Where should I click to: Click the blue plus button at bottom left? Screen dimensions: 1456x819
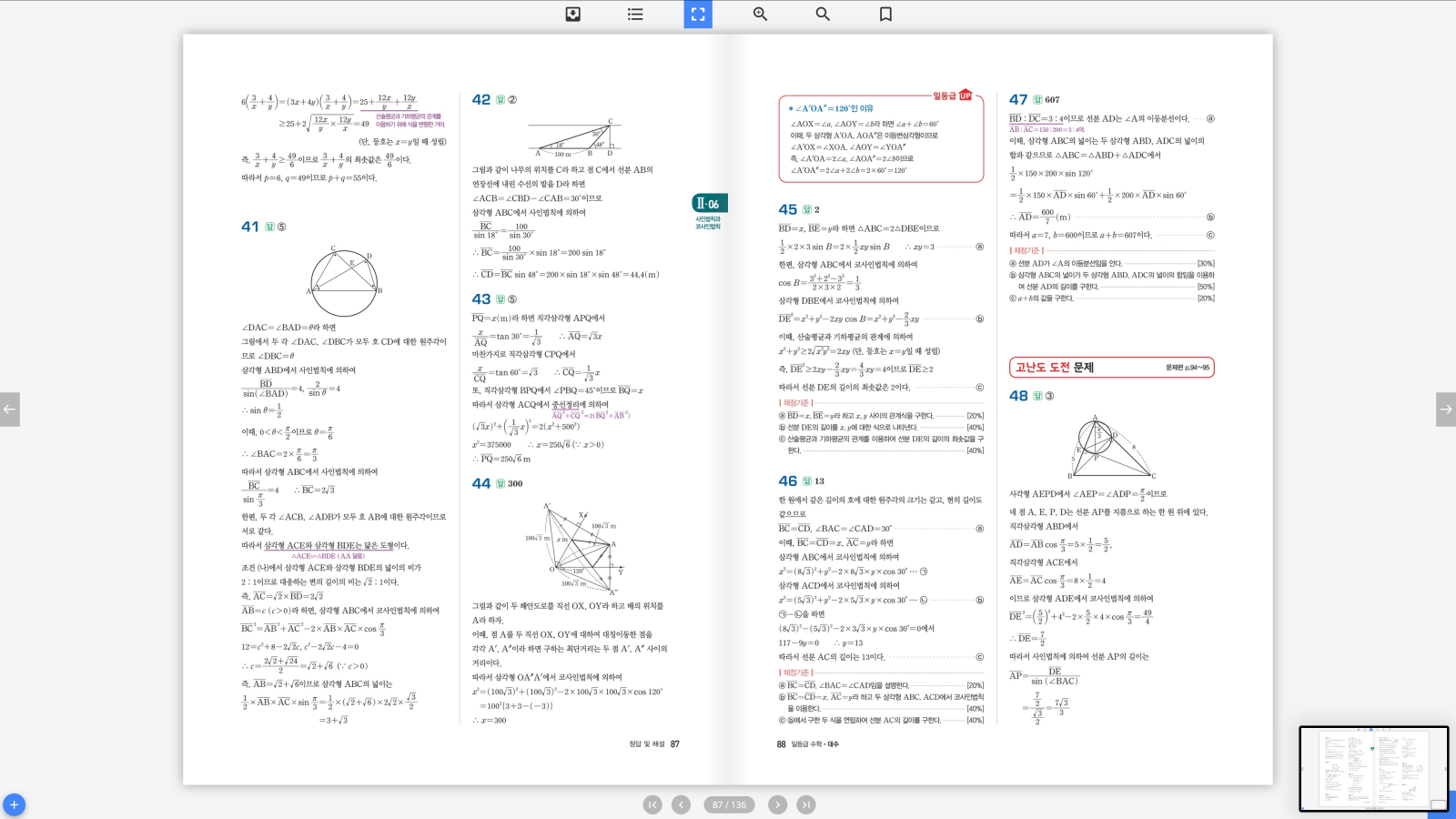pos(14,804)
